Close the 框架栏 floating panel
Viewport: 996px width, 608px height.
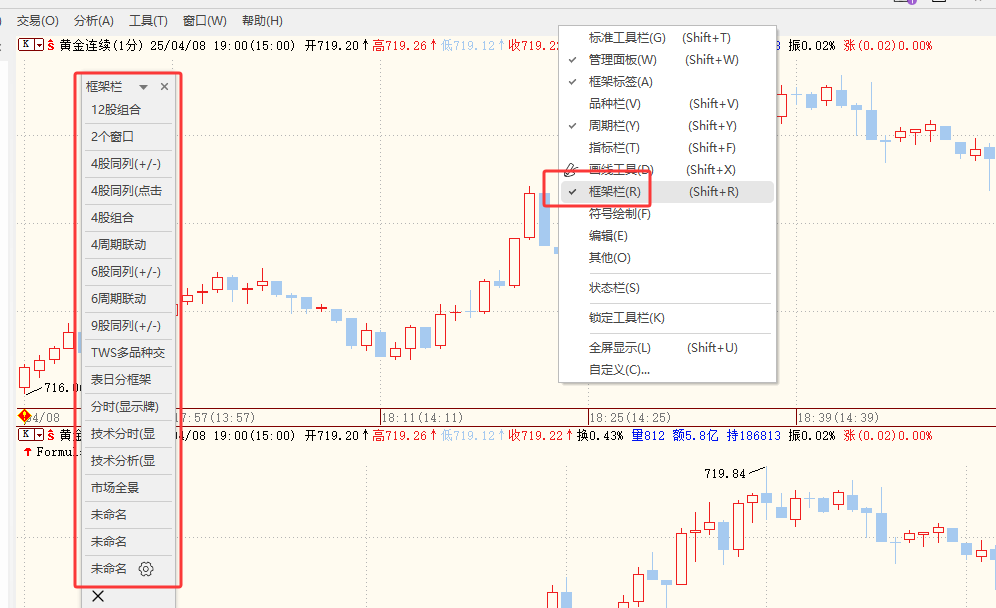point(165,86)
